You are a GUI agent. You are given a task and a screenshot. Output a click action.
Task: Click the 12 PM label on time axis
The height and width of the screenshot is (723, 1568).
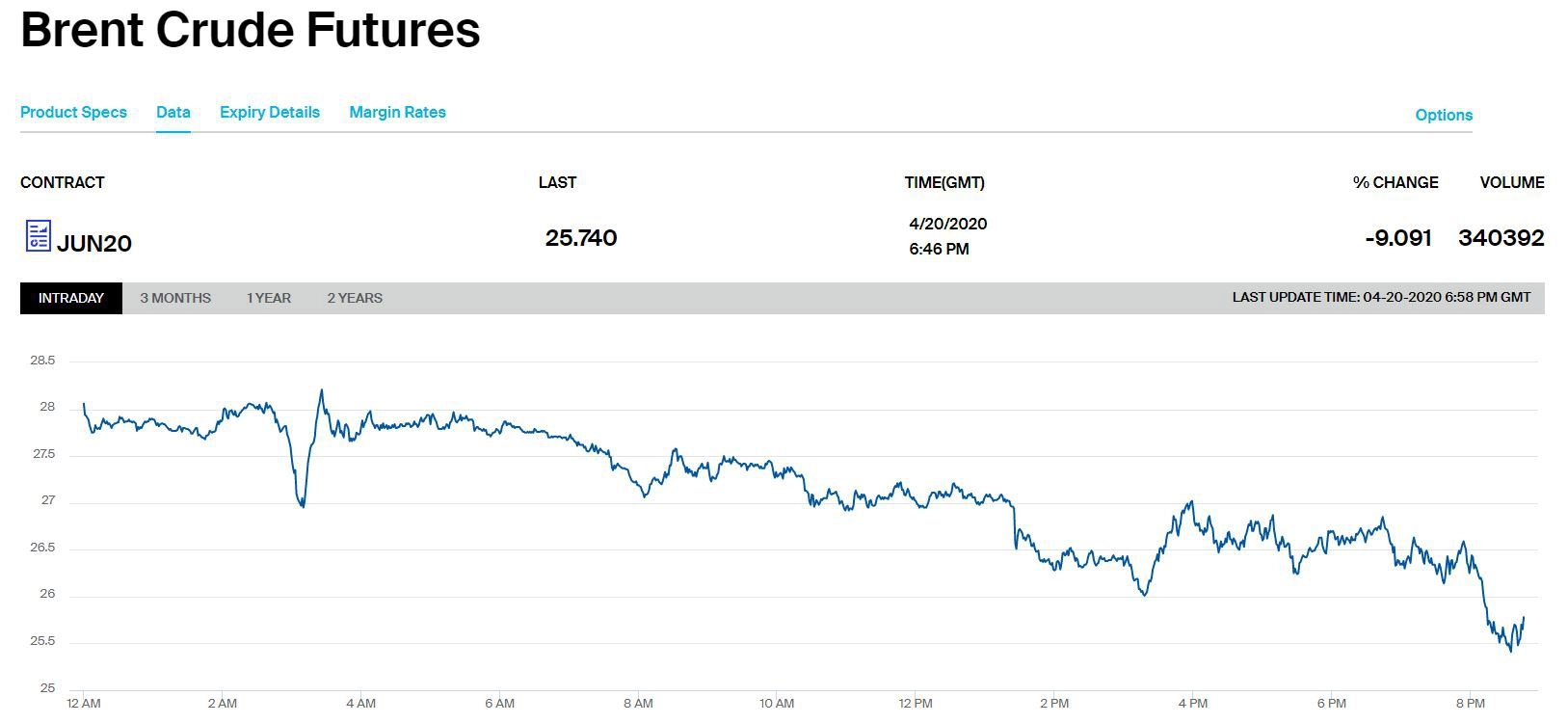coord(916,704)
